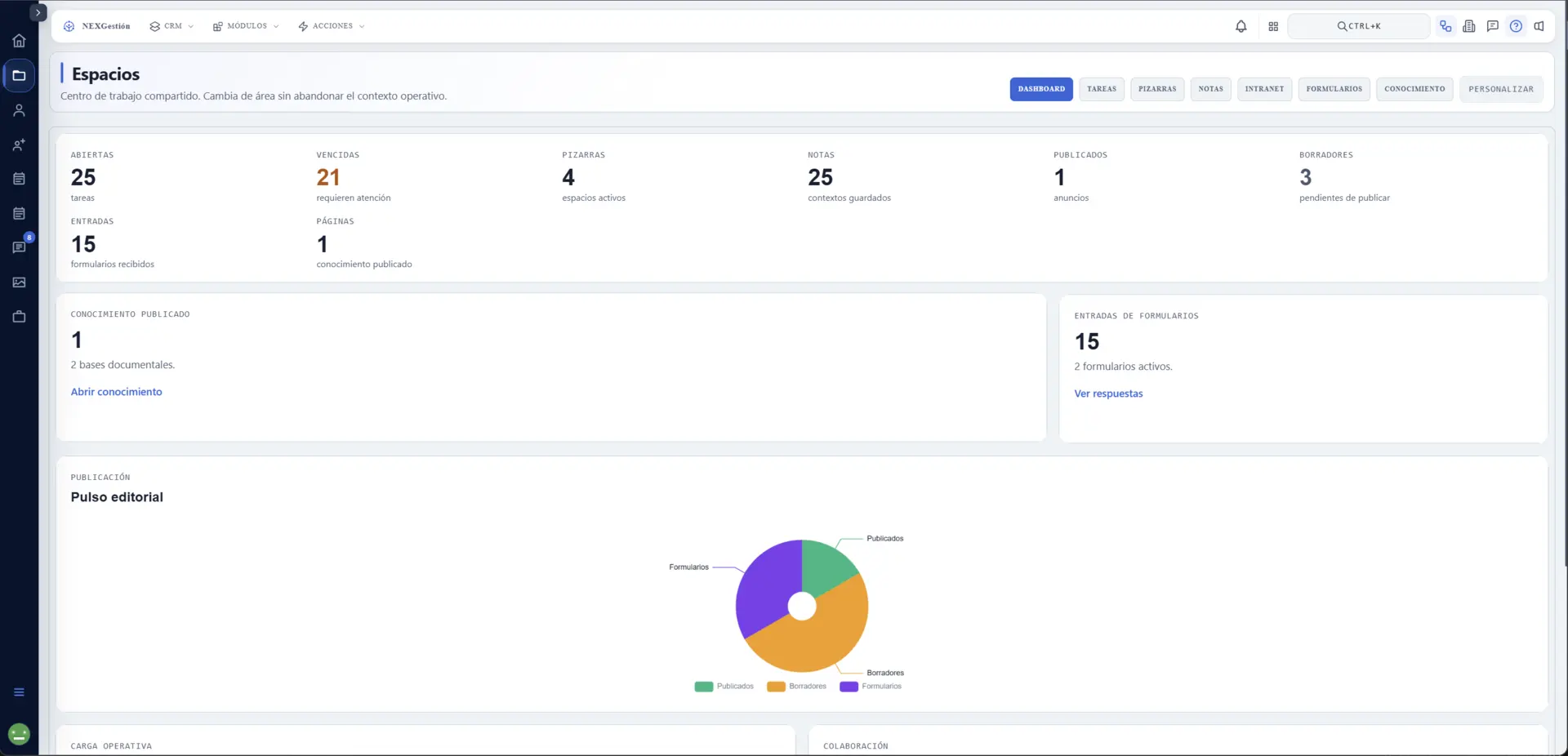Click the hamburger menu icon in sidebar
Image resolution: width=1568 pixels, height=756 pixels.
tap(19, 692)
